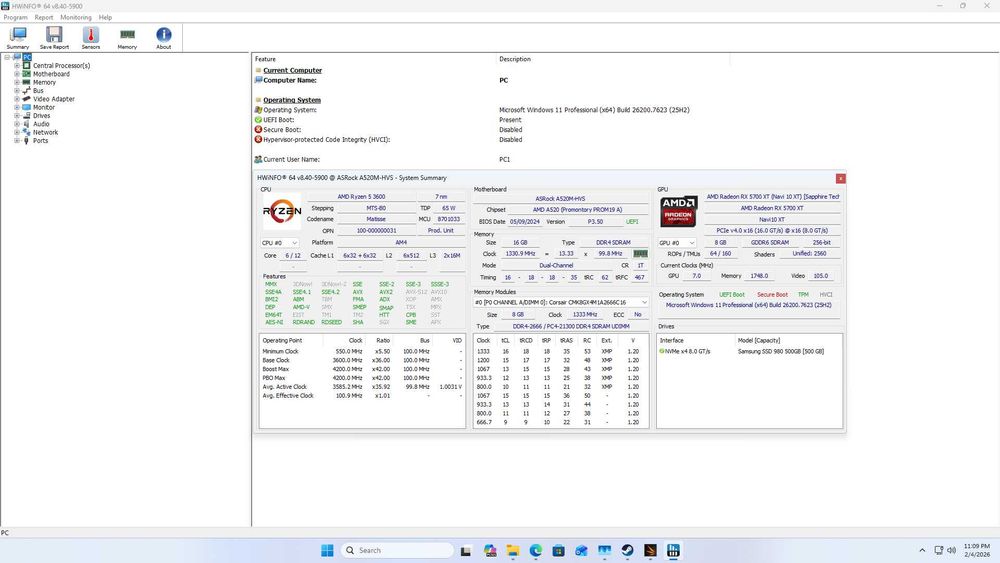The width and height of the screenshot is (1000, 563).
Task: Open the CPU #0 selector dropdown
Action: click(x=279, y=243)
